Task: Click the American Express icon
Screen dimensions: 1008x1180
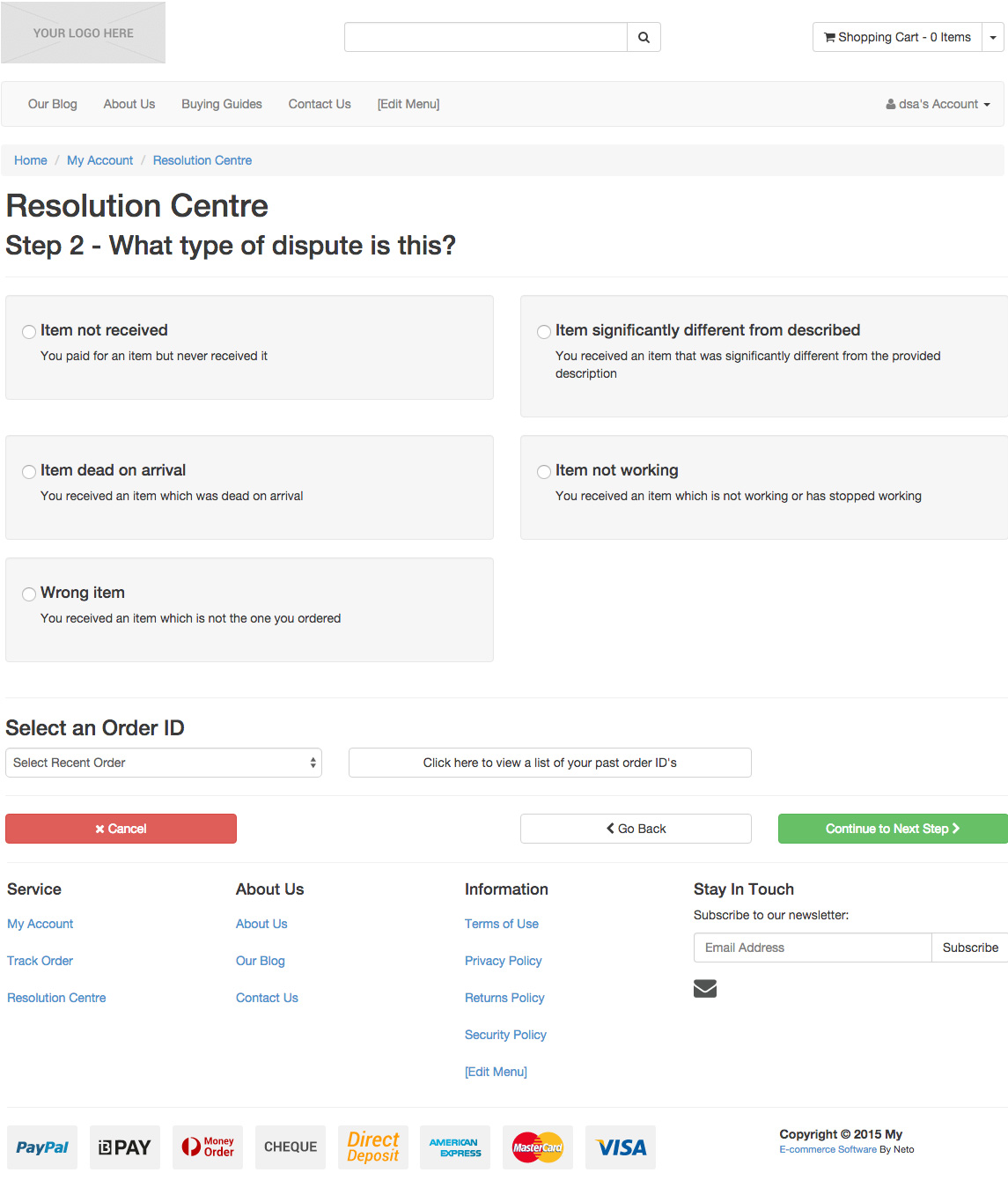Action: pos(455,1147)
